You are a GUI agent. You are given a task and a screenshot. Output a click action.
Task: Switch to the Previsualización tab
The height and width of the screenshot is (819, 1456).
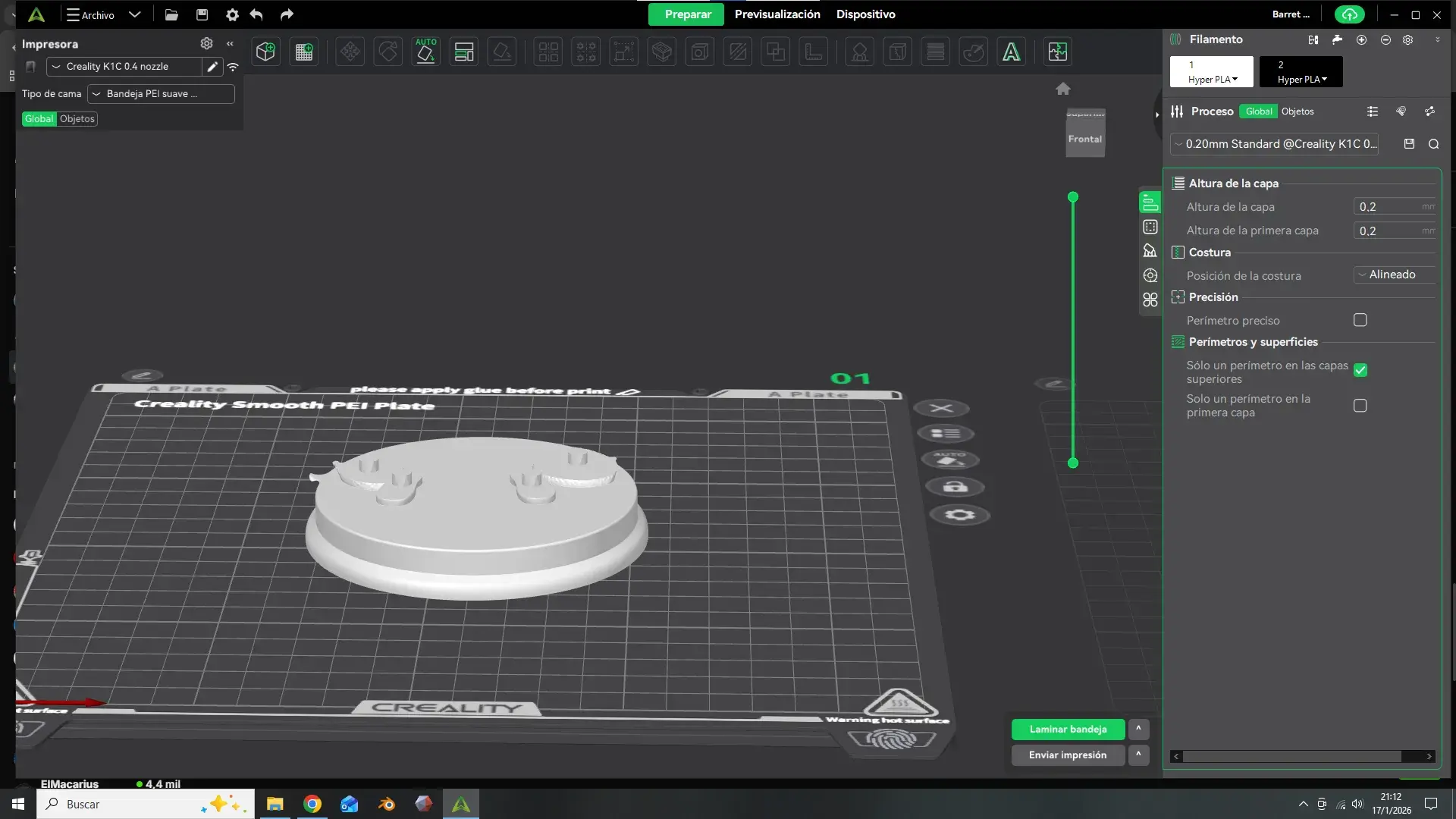coord(777,14)
